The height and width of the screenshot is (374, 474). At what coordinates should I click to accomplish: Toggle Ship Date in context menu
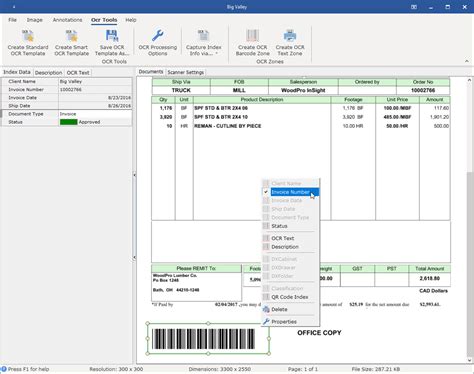point(290,209)
